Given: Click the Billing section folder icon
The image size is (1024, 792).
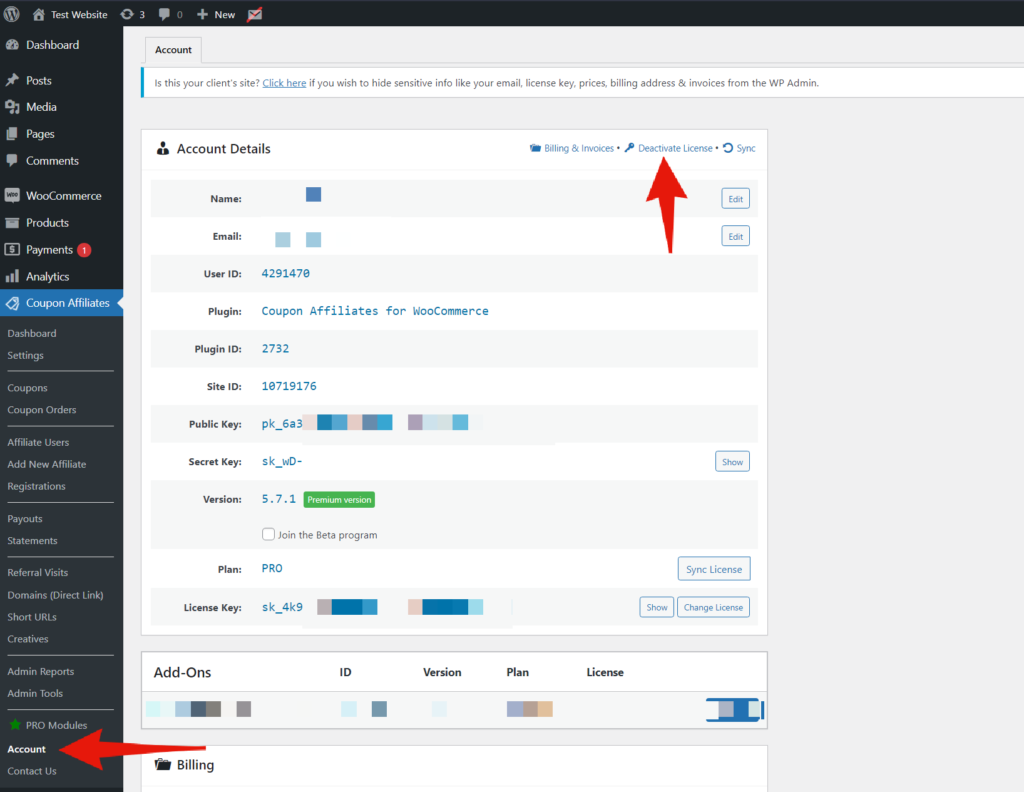Looking at the screenshot, I should click(x=163, y=764).
